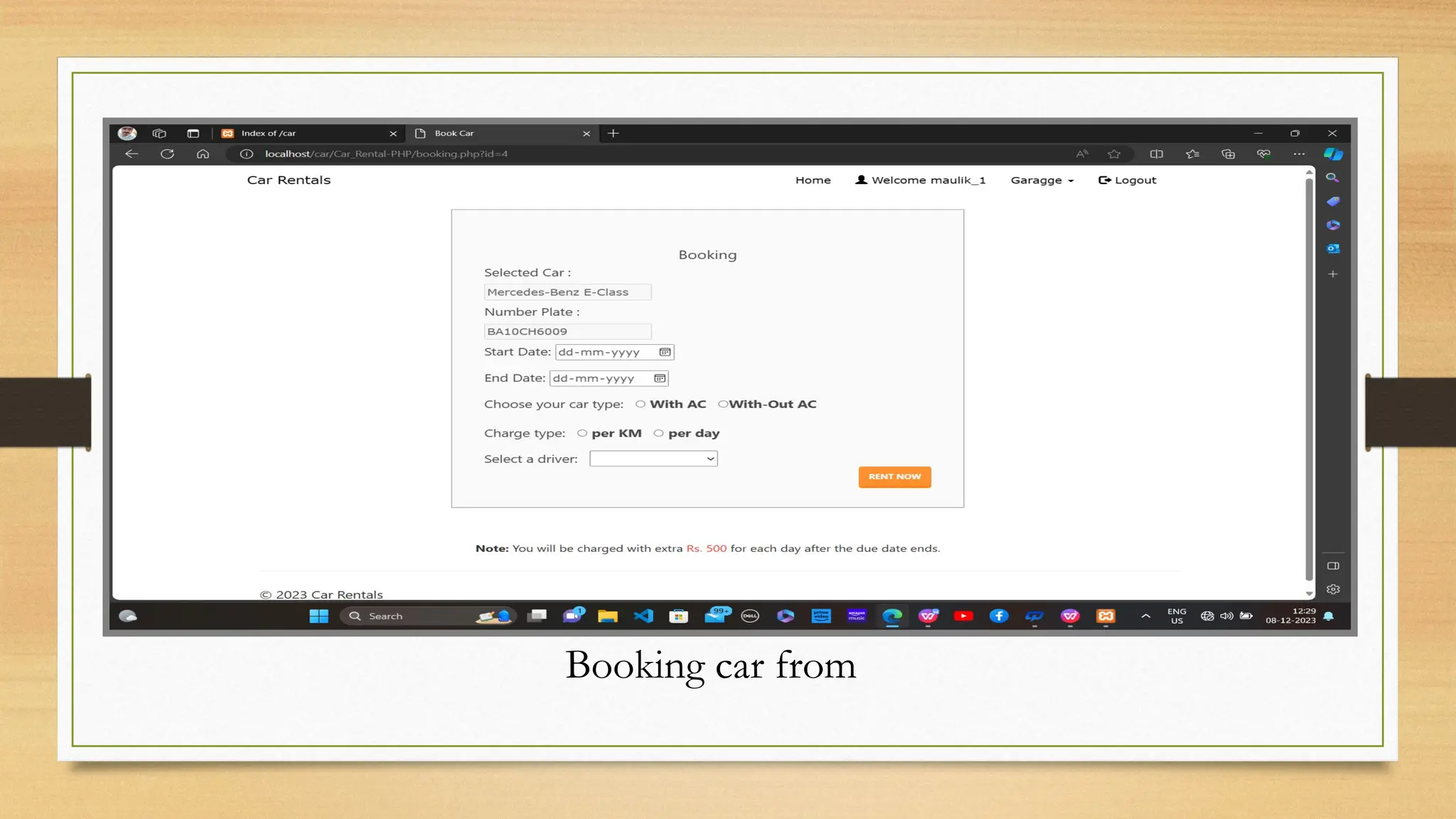This screenshot has height=819, width=1456.
Task: Click Car Rentals brand link
Action: (x=289, y=181)
